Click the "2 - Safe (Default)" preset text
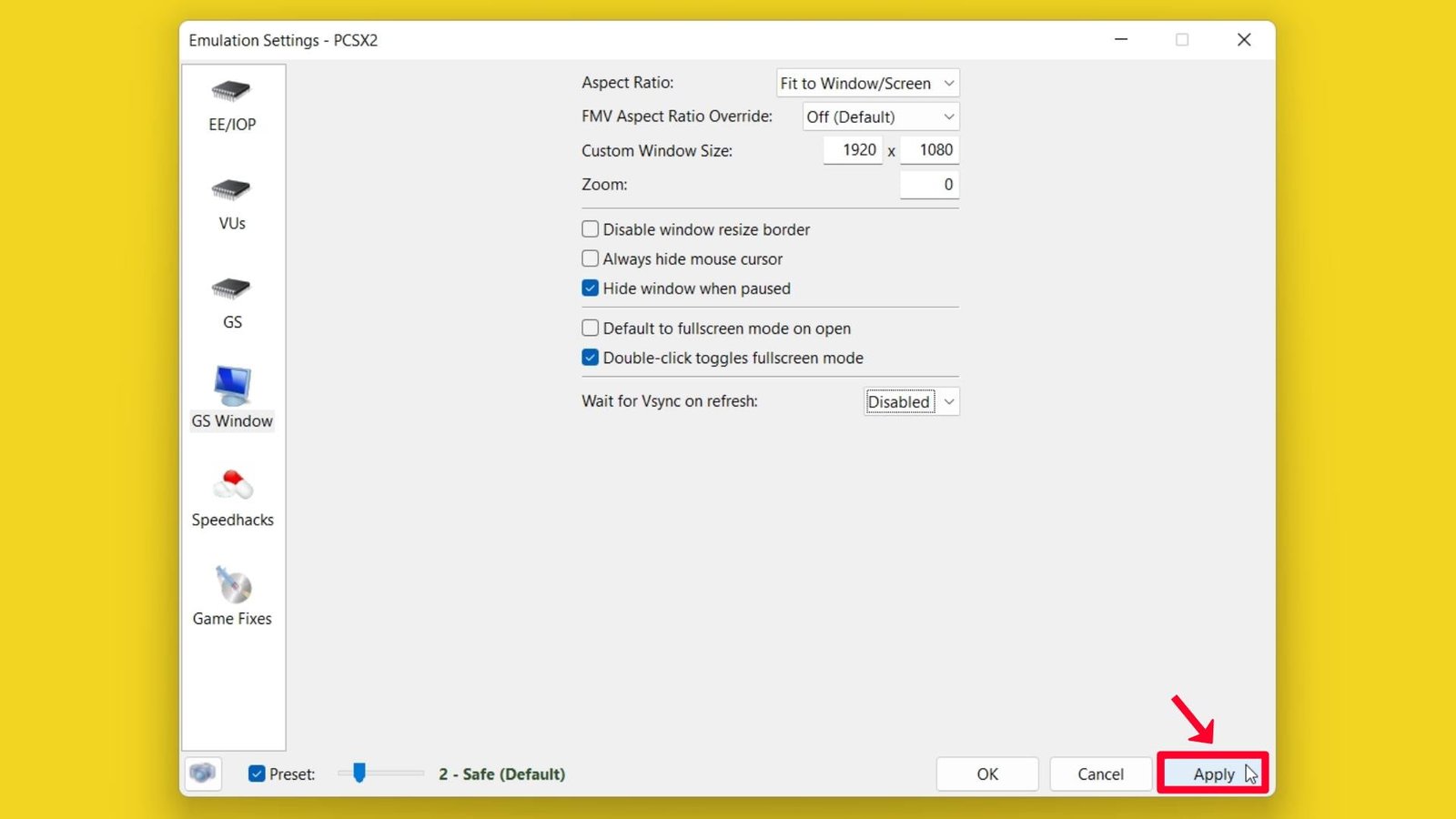The image size is (1456, 819). [502, 773]
